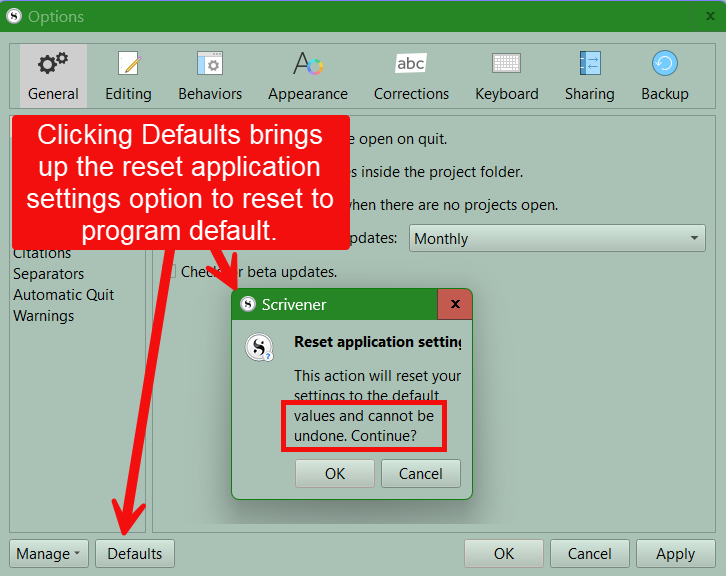Open the Appearance options icon
The image size is (726, 576).
[x=308, y=65]
